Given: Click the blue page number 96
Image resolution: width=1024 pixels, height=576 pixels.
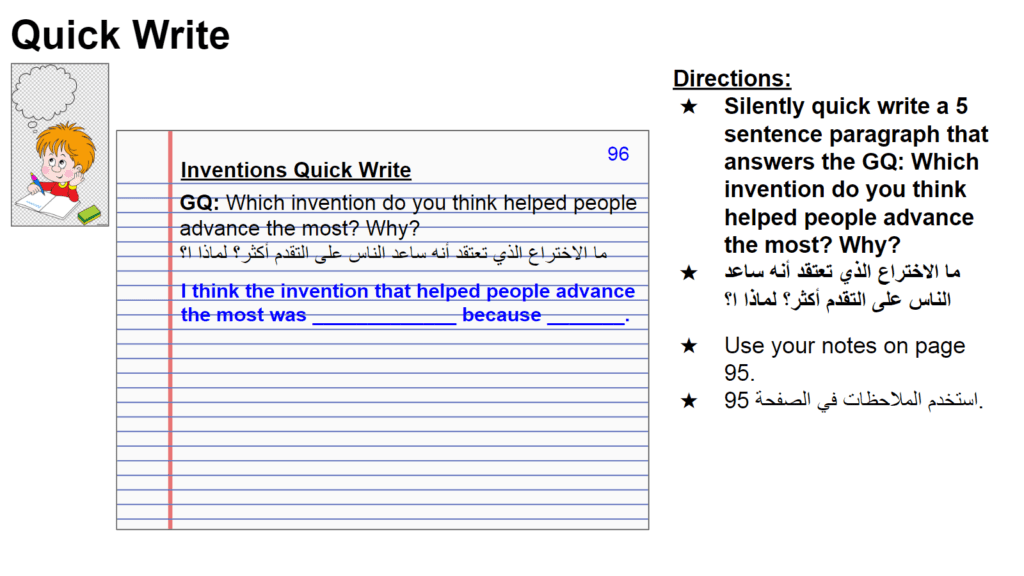Looking at the screenshot, I should pos(618,154).
